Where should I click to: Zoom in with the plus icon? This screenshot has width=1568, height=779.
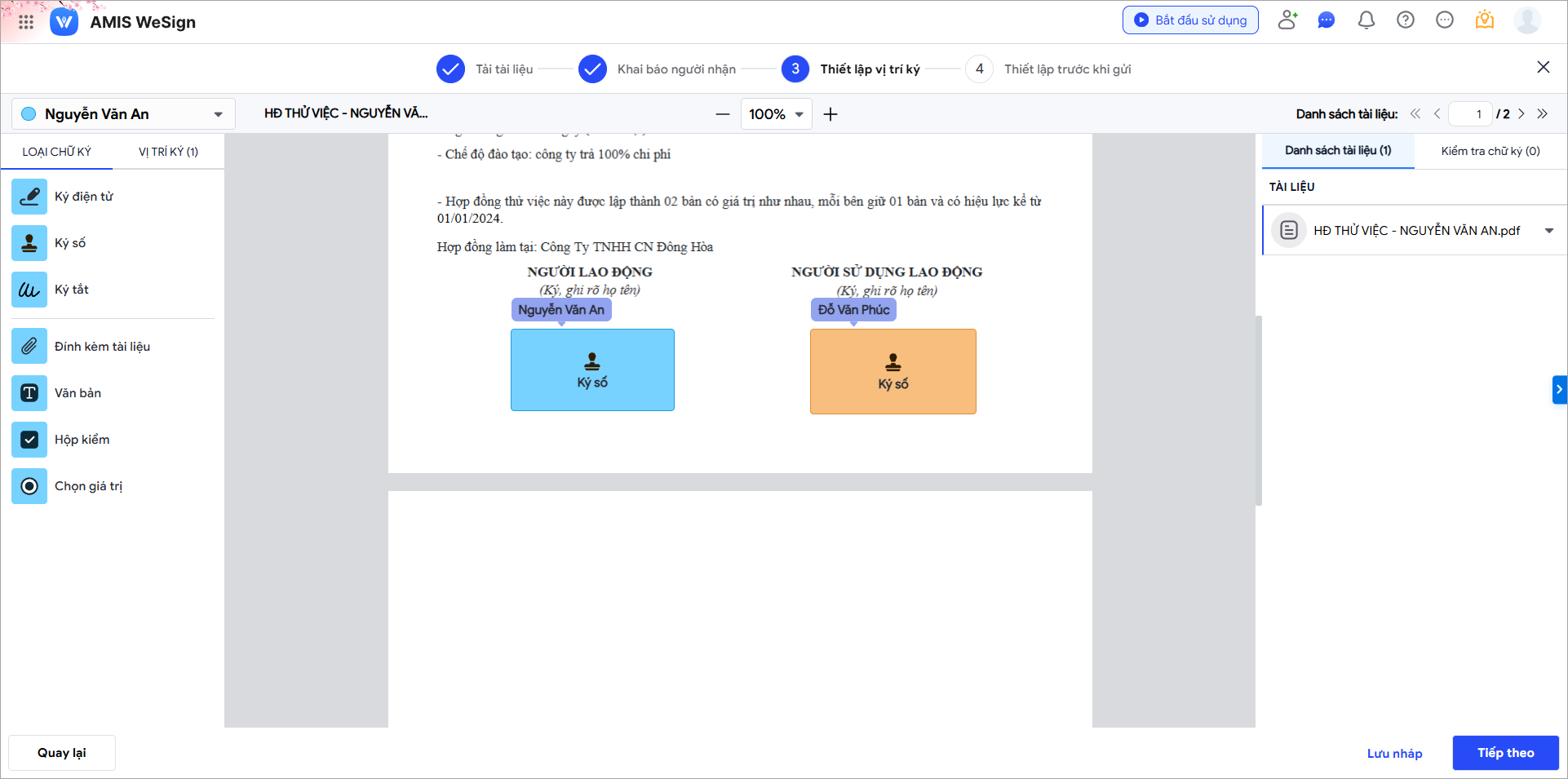point(831,114)
